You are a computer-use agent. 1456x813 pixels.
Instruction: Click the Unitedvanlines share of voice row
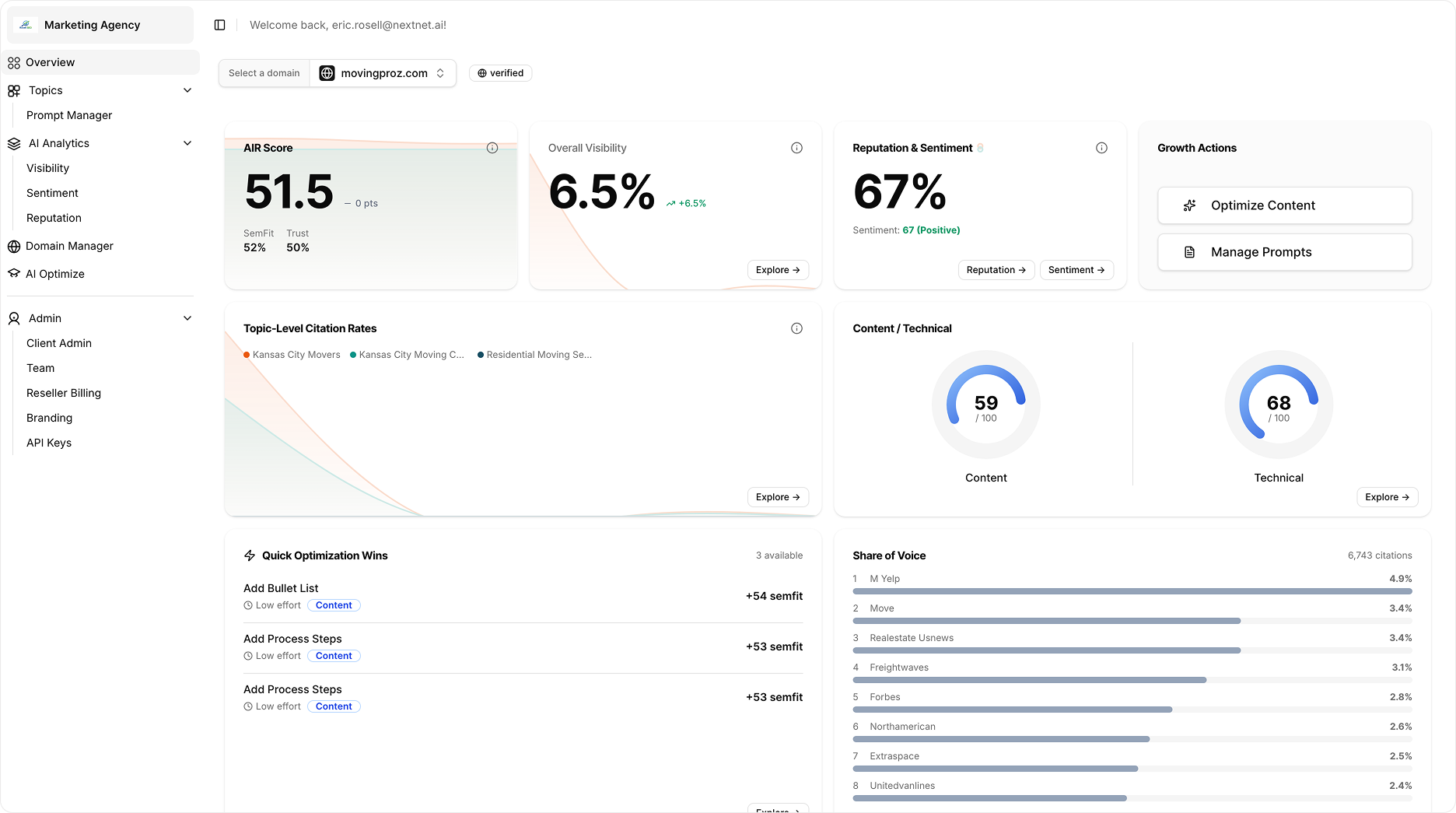tap(1132, 791)
